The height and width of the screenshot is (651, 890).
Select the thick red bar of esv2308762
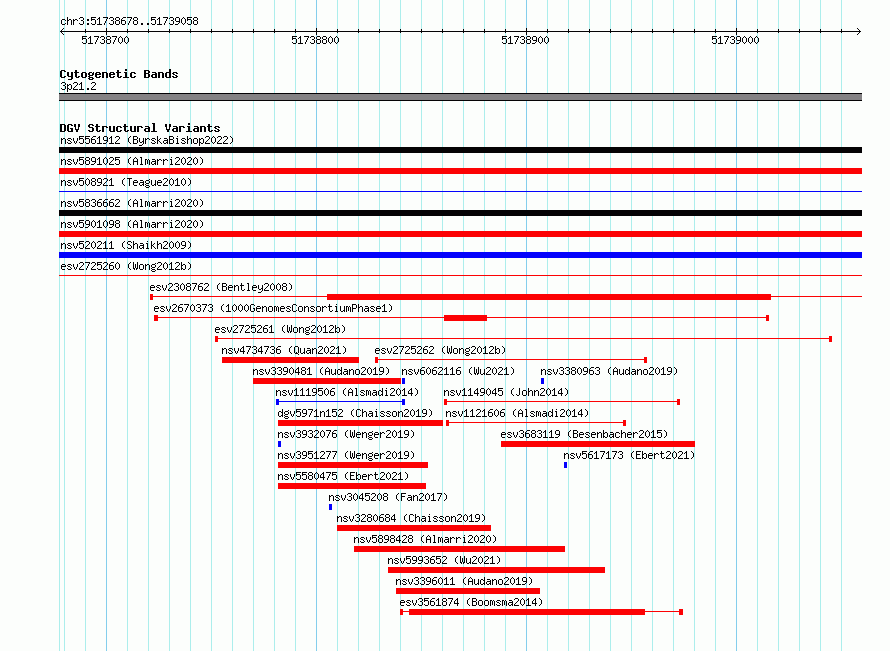(x=549, y=297)
